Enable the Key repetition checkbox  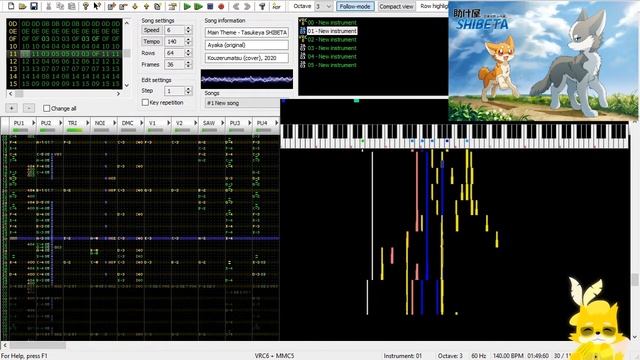pos(145,102)
